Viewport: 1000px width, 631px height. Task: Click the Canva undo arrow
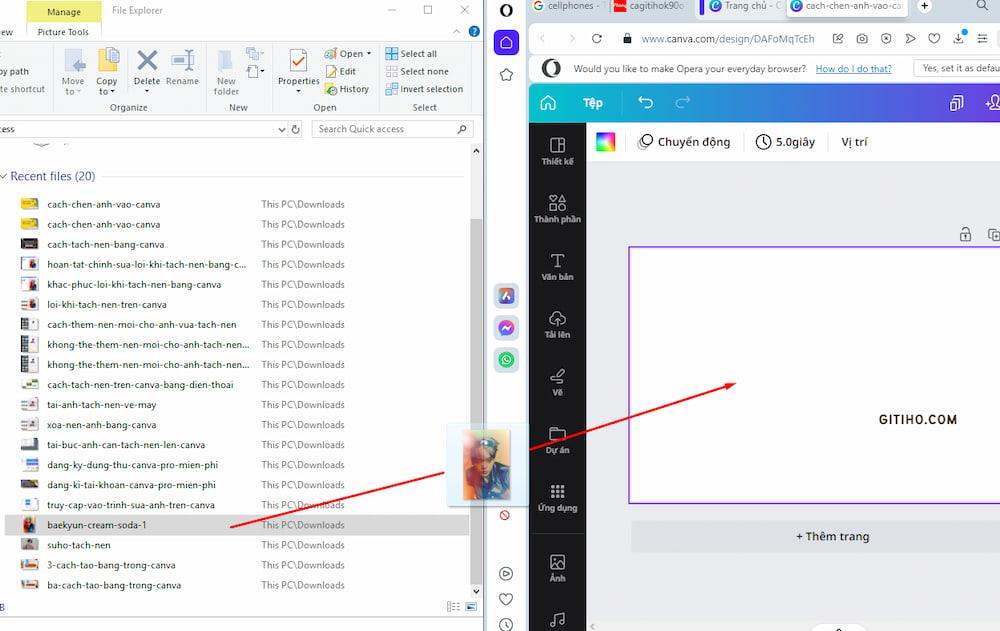pyautogui.click(x=645, y=102)
